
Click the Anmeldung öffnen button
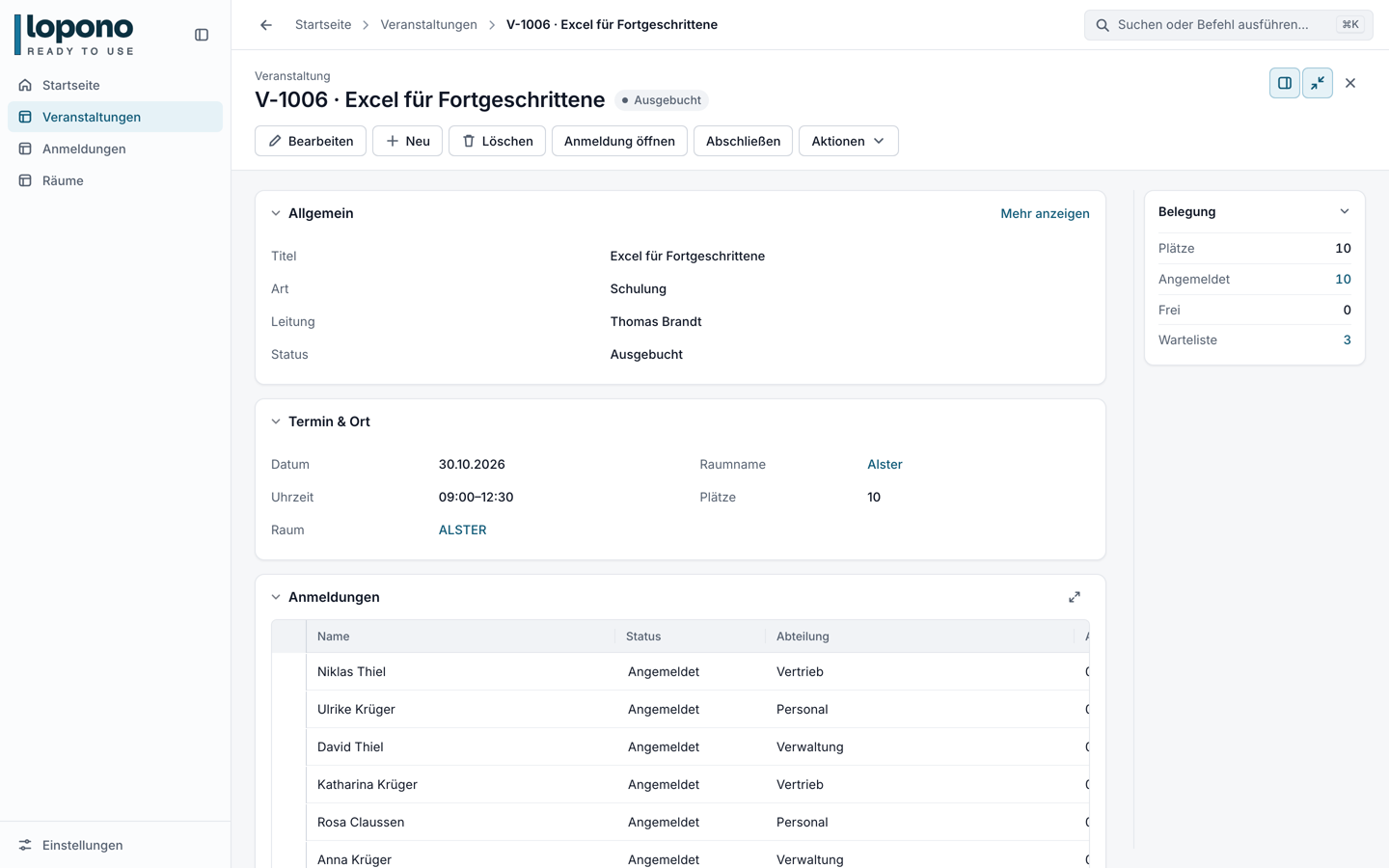click(x=619, y=141)
